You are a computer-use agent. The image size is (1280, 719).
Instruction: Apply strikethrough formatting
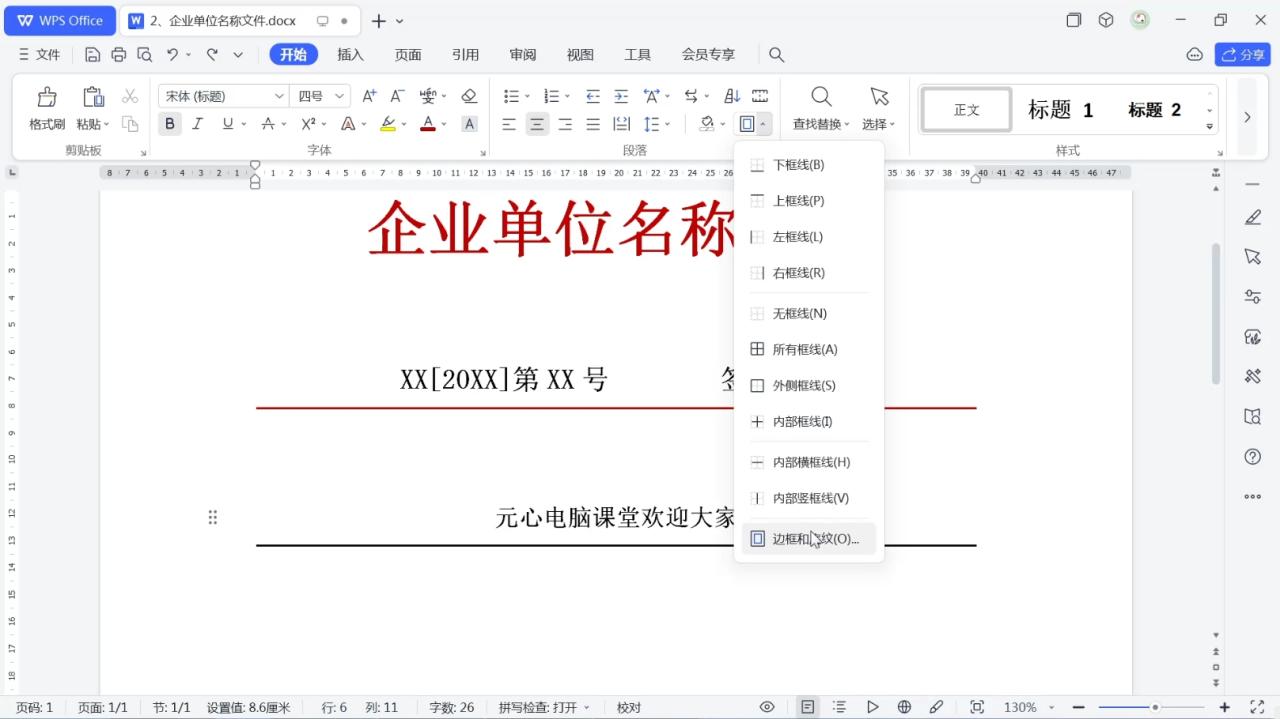pos(267,124)
